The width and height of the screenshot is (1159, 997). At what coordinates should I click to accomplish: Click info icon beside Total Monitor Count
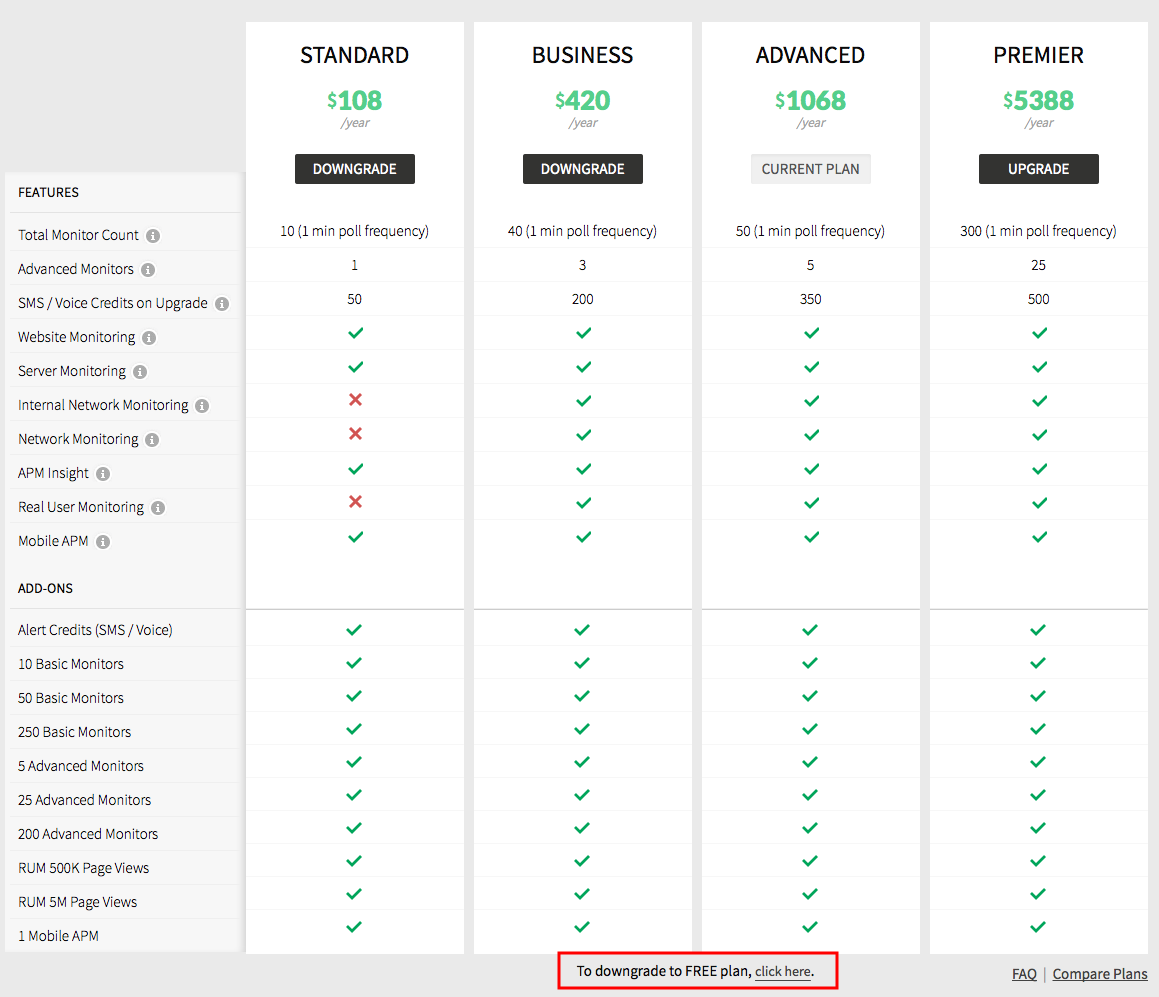[153, 236]
